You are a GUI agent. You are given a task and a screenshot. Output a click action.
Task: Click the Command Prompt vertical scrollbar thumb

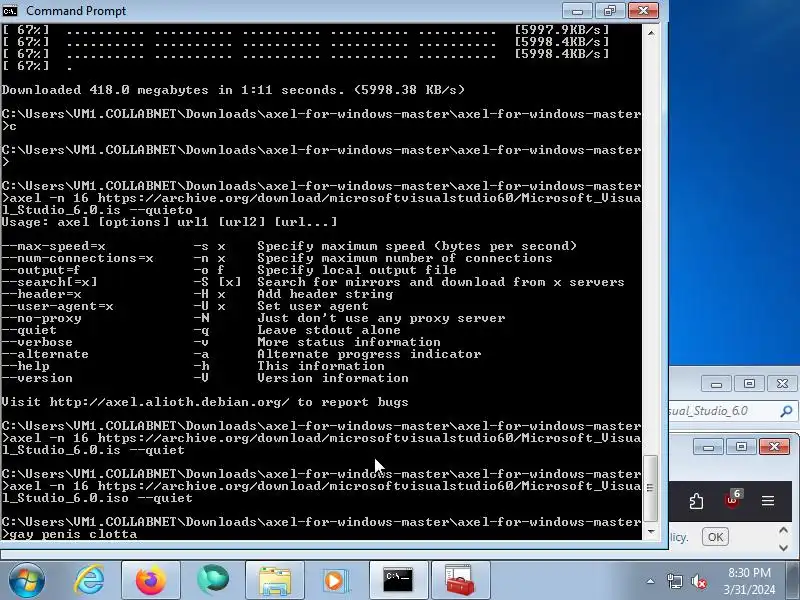tap(651, 488)
